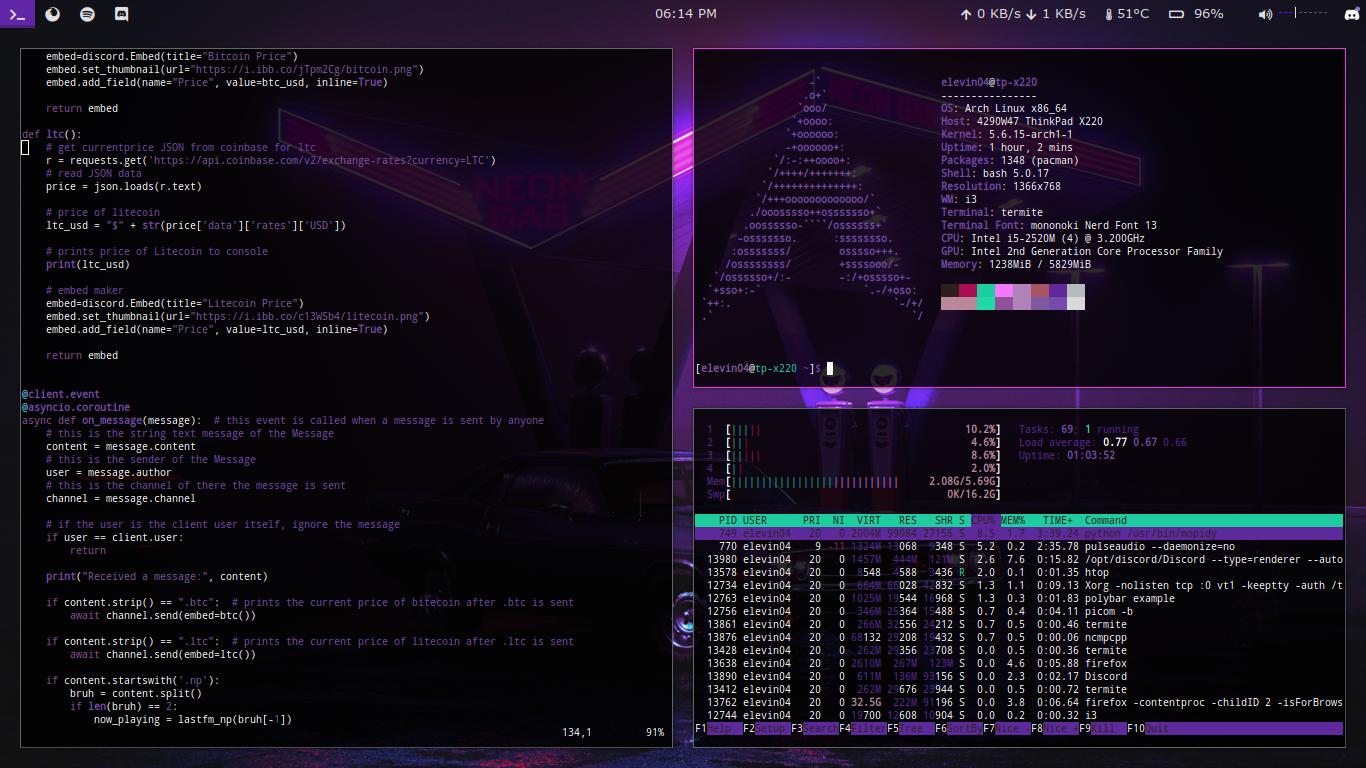
Task: Sort htop by the USER column header
Action: 755,521
